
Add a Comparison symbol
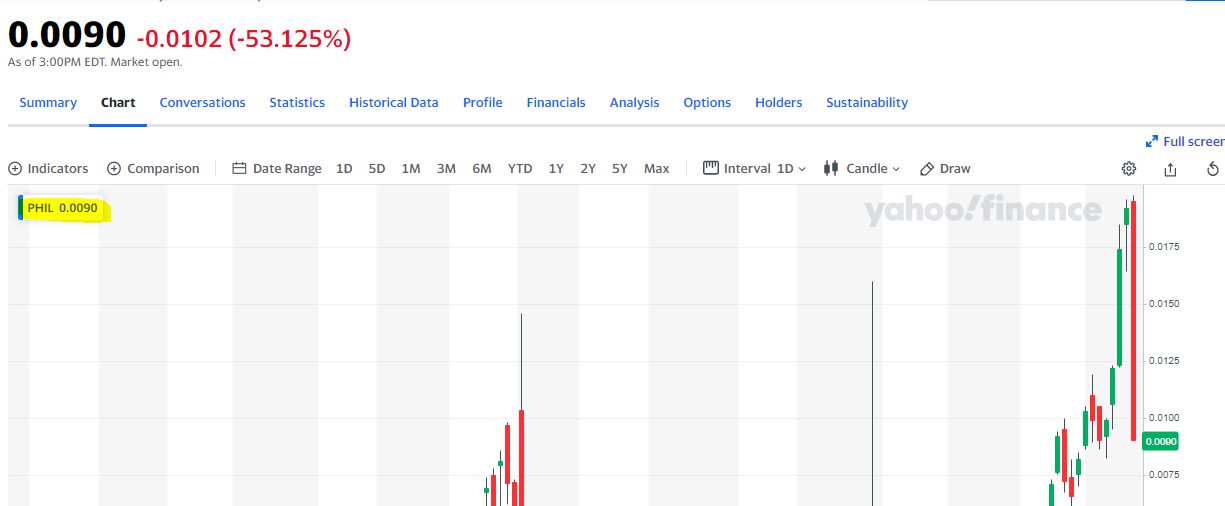153,169
